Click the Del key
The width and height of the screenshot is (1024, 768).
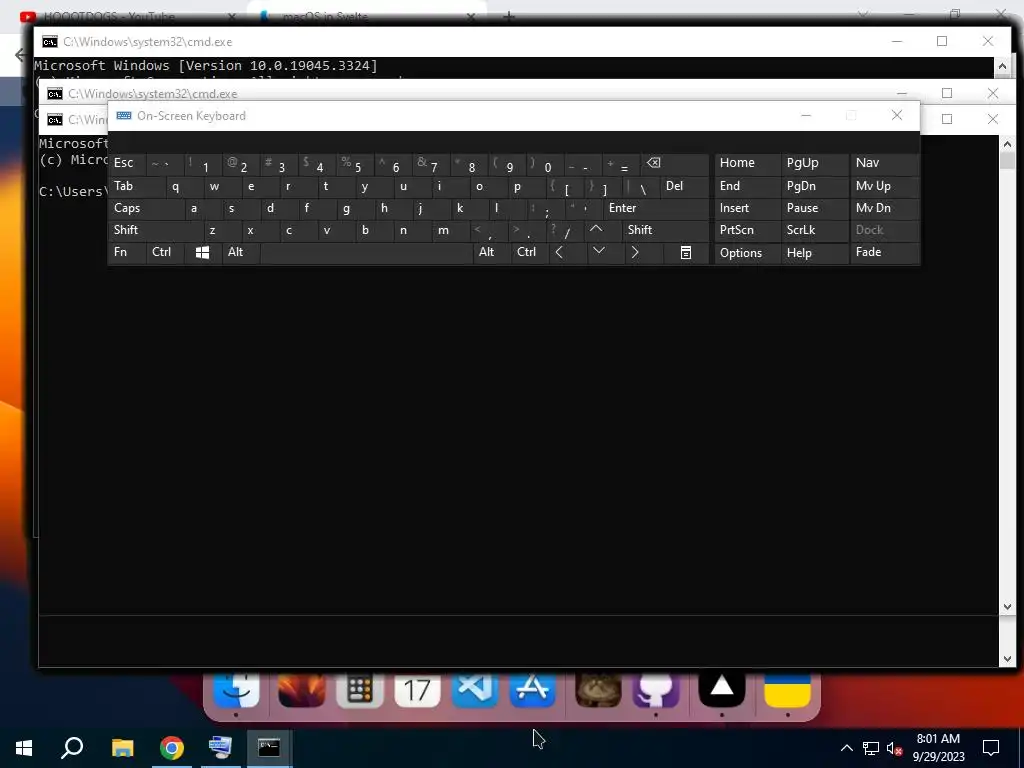click(684, 186)
